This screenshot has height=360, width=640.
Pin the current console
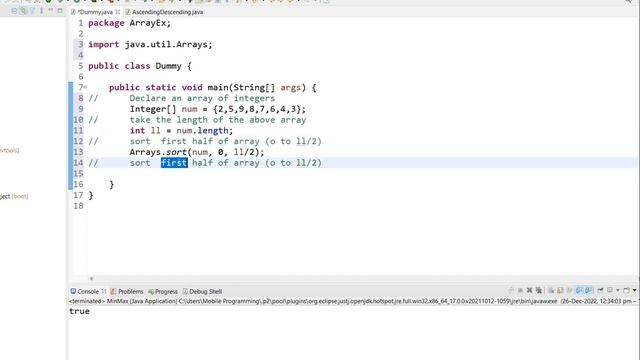point(600,290)
